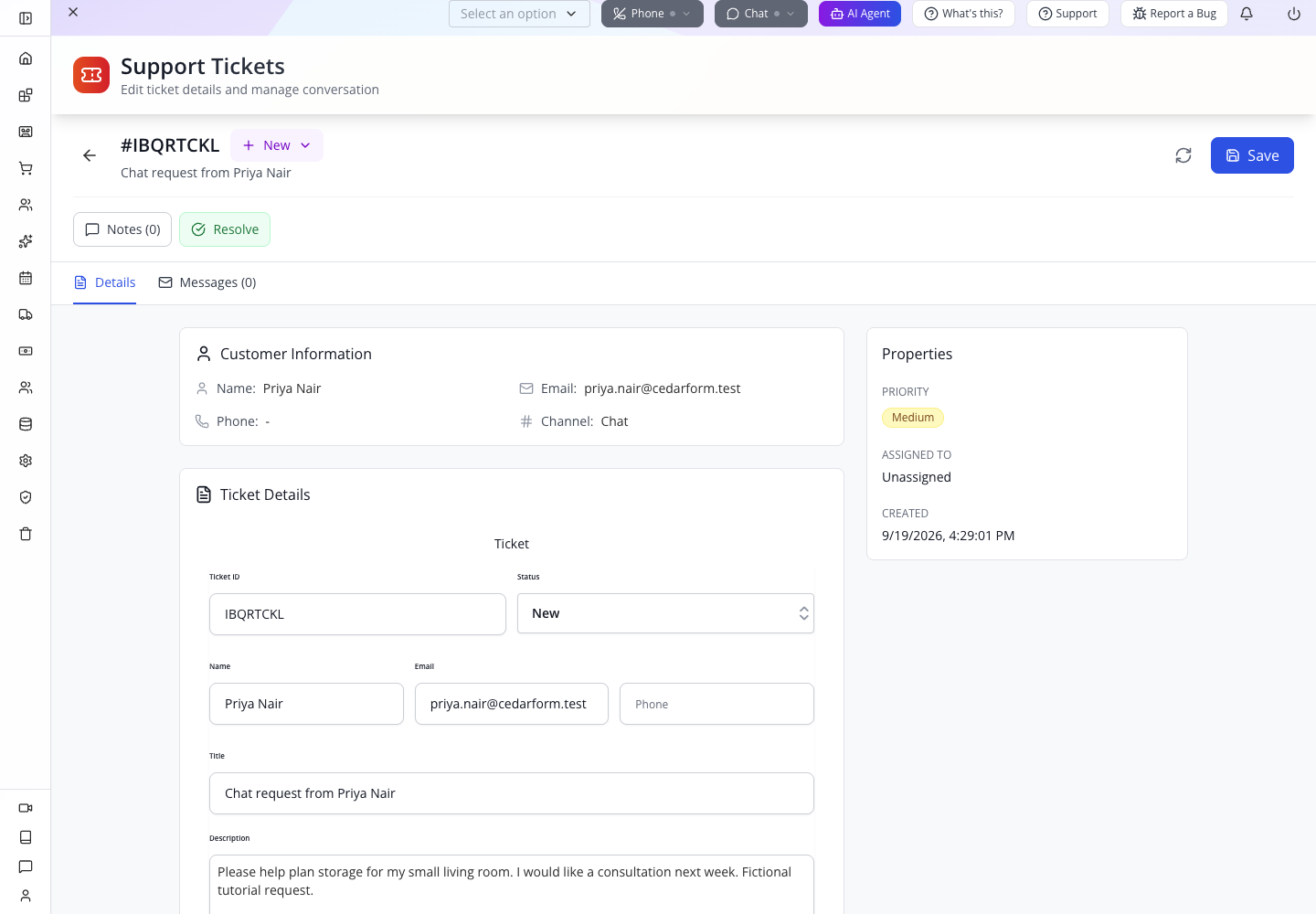
Task: Click the Name field with Priya Nair
Action: point(306,704)
